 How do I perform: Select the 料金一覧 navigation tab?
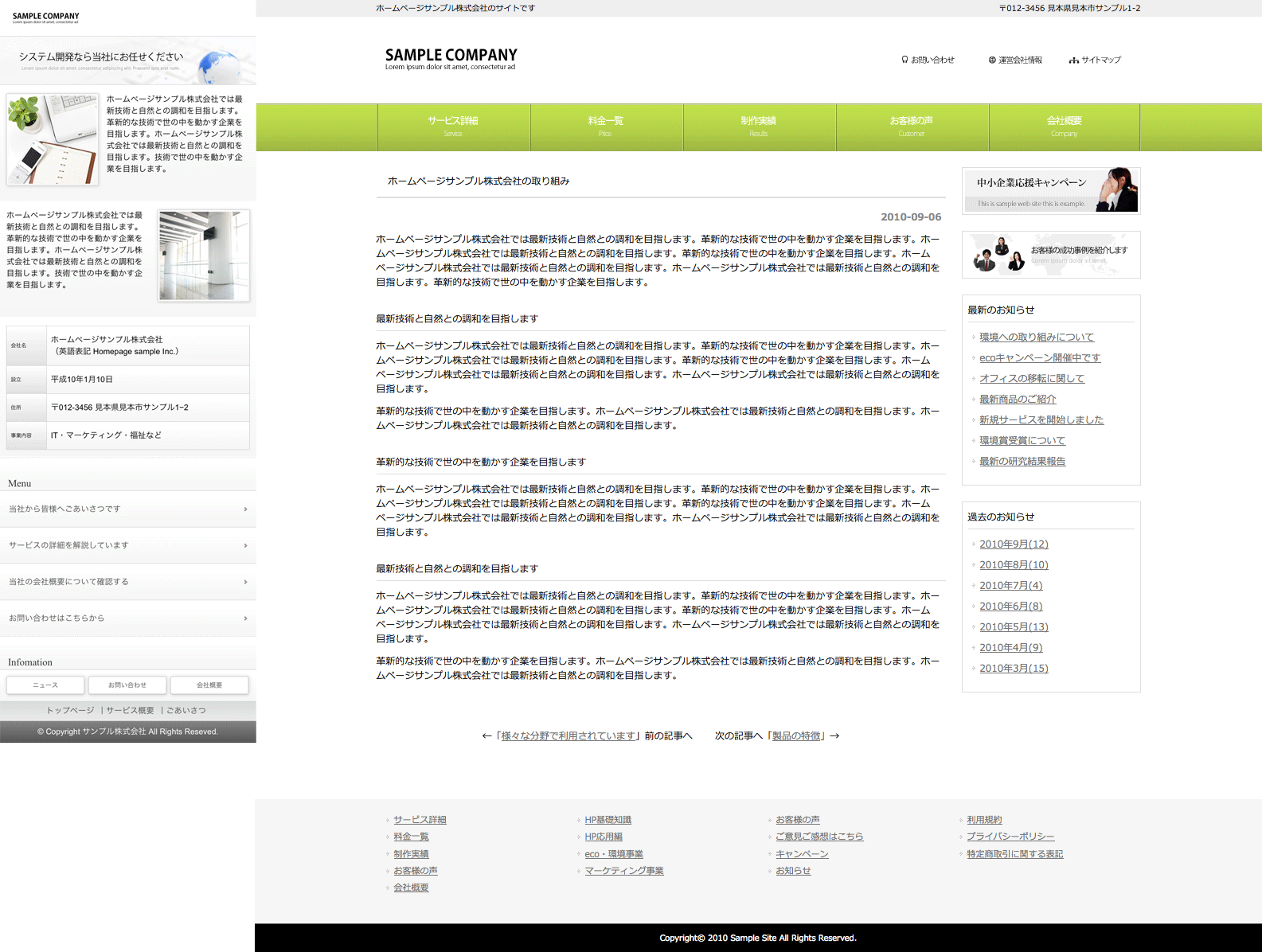point(606,127)
